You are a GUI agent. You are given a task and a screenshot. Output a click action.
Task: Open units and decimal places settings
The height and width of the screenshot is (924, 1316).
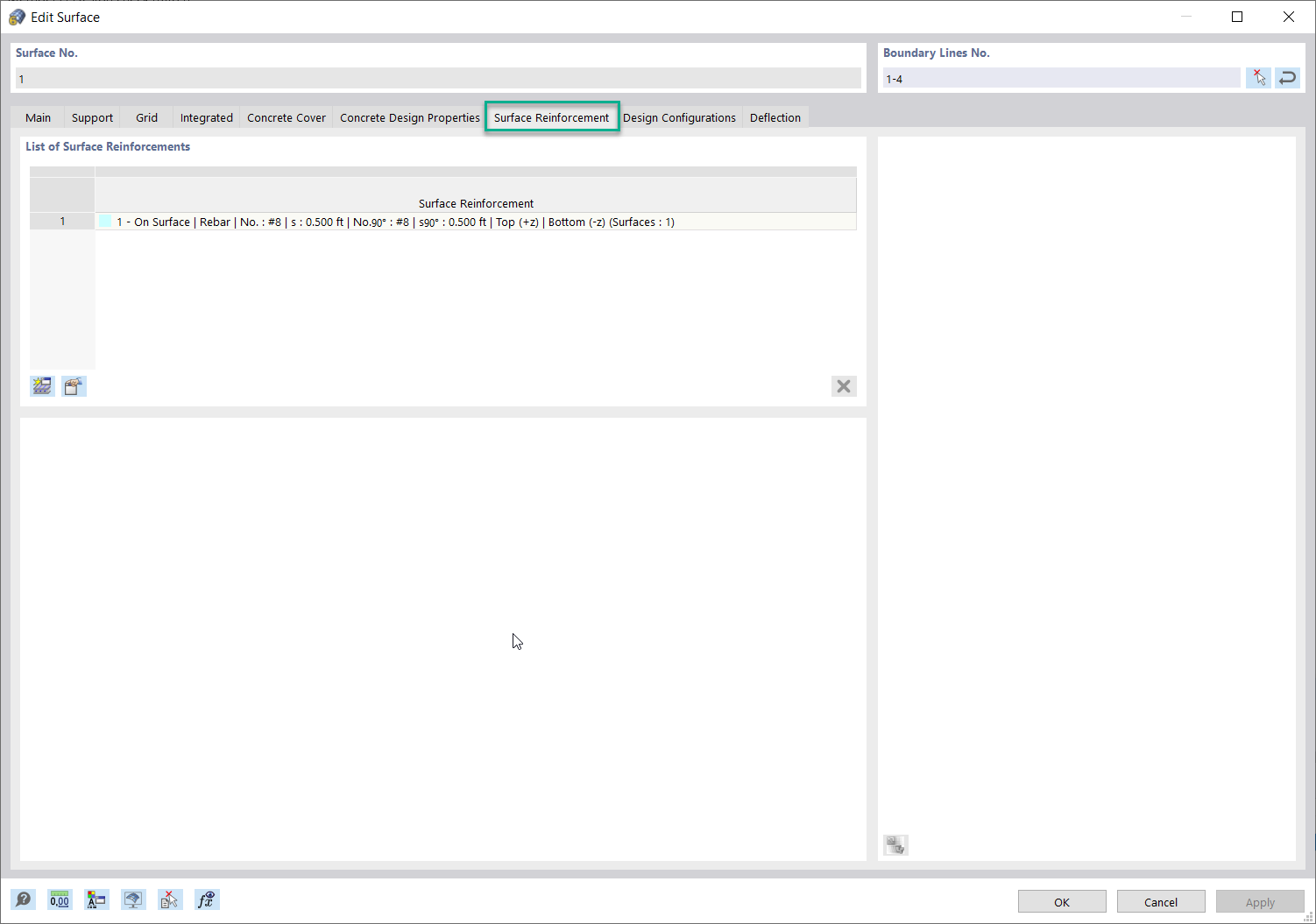point(60,899)
